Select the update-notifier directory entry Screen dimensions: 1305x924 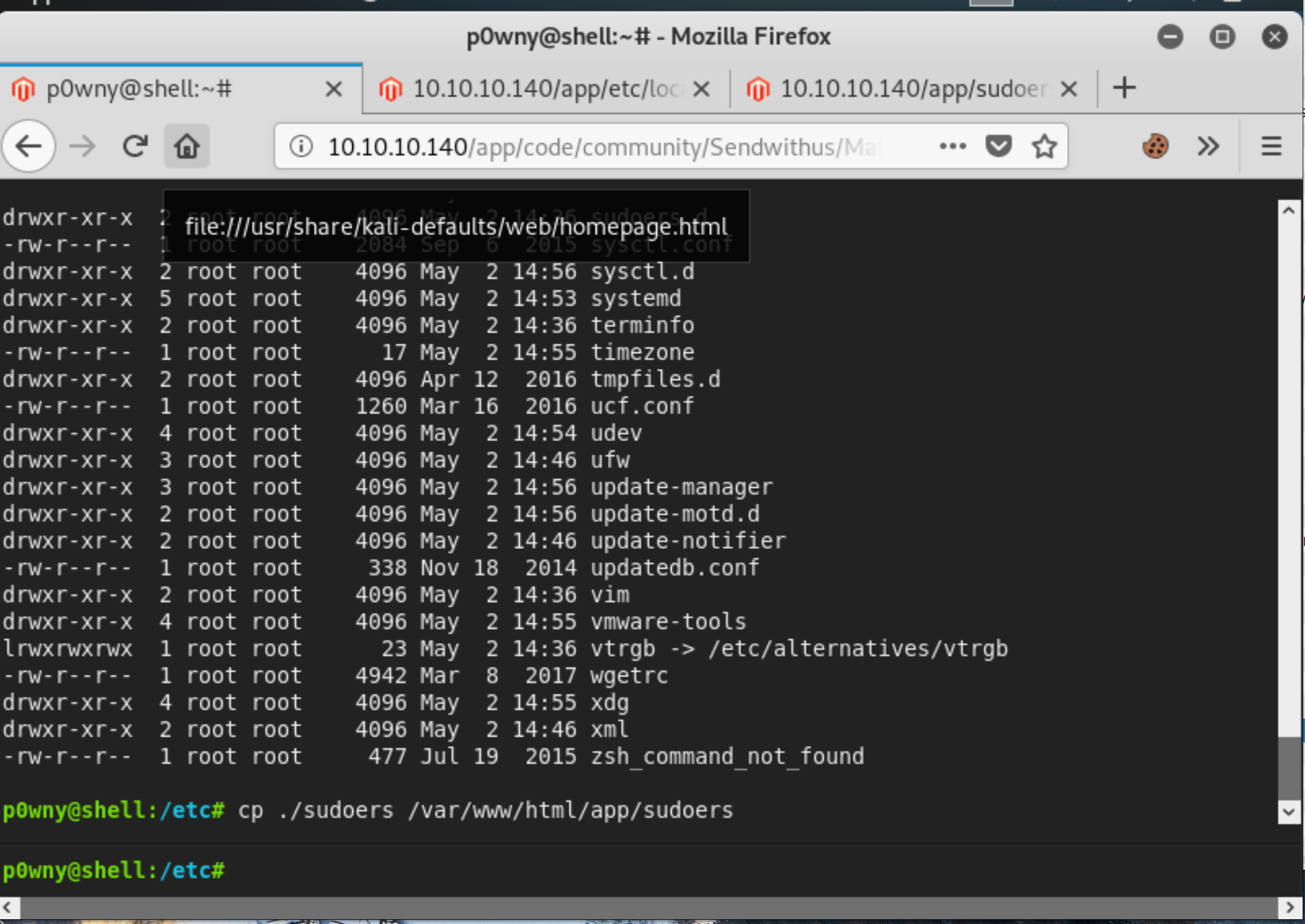click(x=688, y=541)
